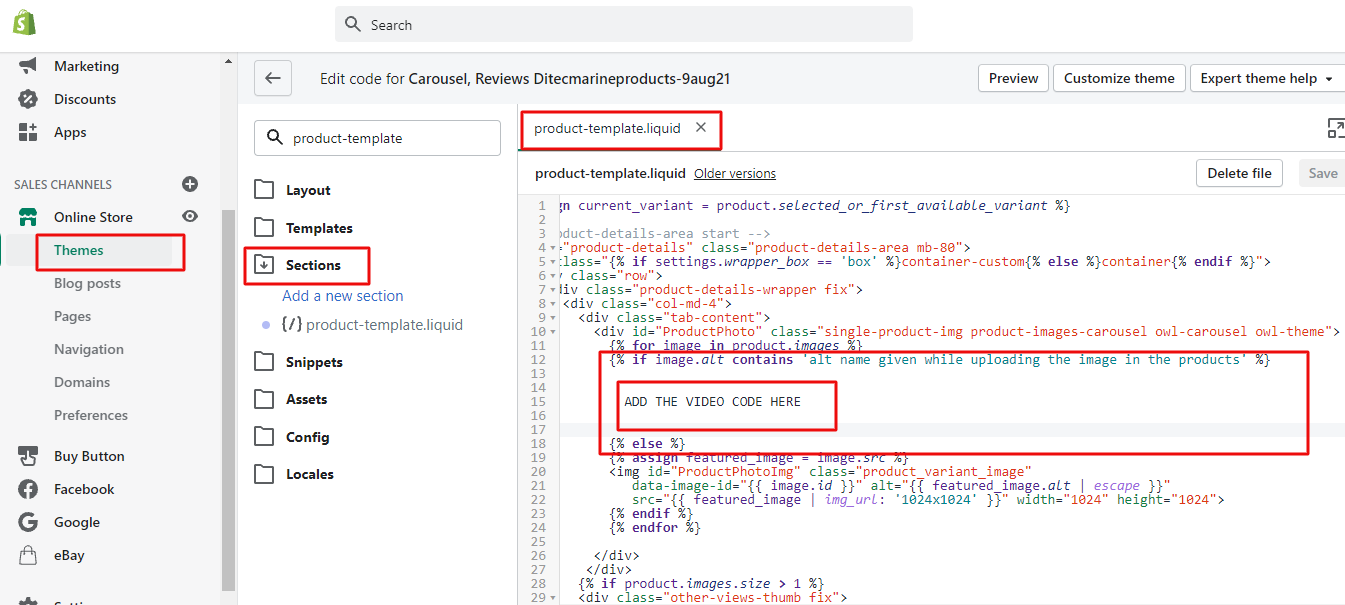Select Themes in the sidebar
Viewport: 1345px width, 605px height.
point(79,250)
